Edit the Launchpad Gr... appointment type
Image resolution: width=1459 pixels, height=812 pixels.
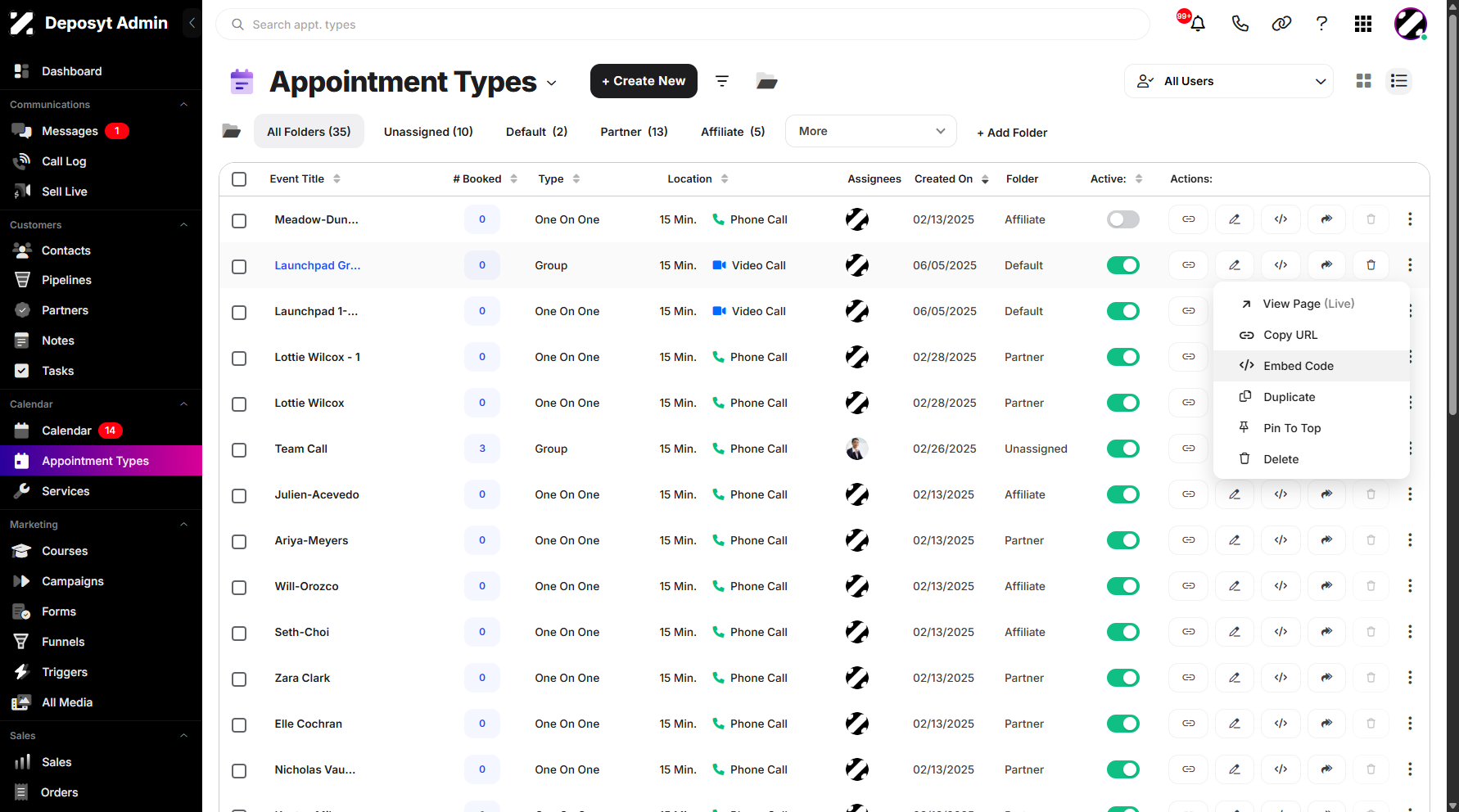point(1234,265)
